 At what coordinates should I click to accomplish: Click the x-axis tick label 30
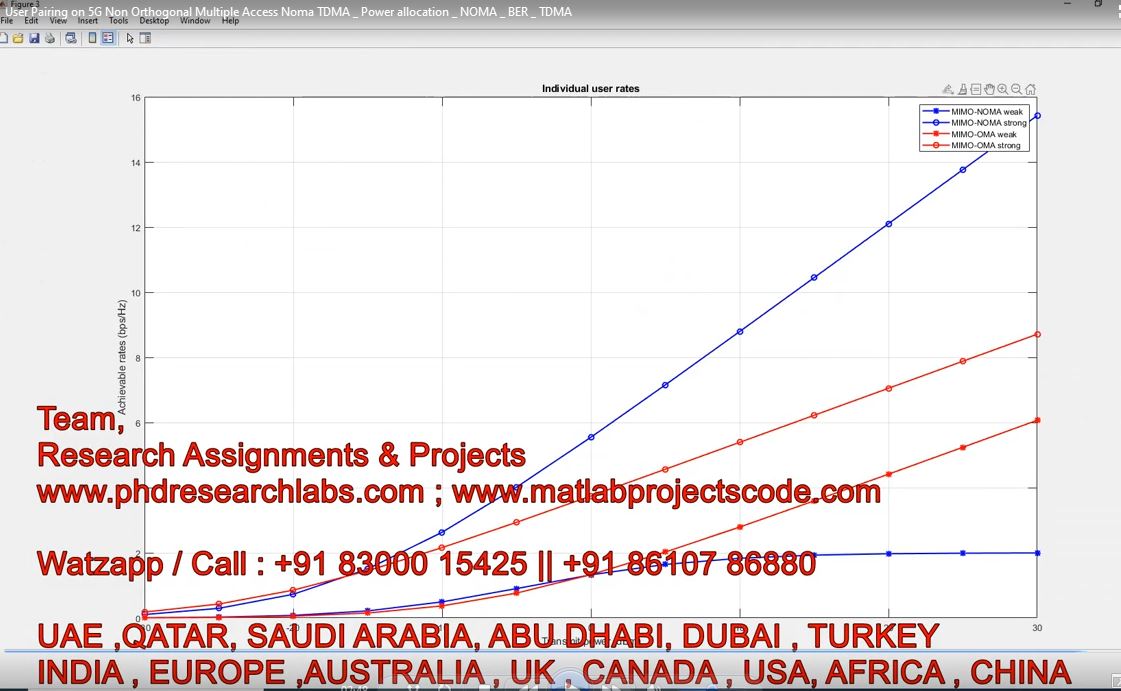pos(1037,628)
